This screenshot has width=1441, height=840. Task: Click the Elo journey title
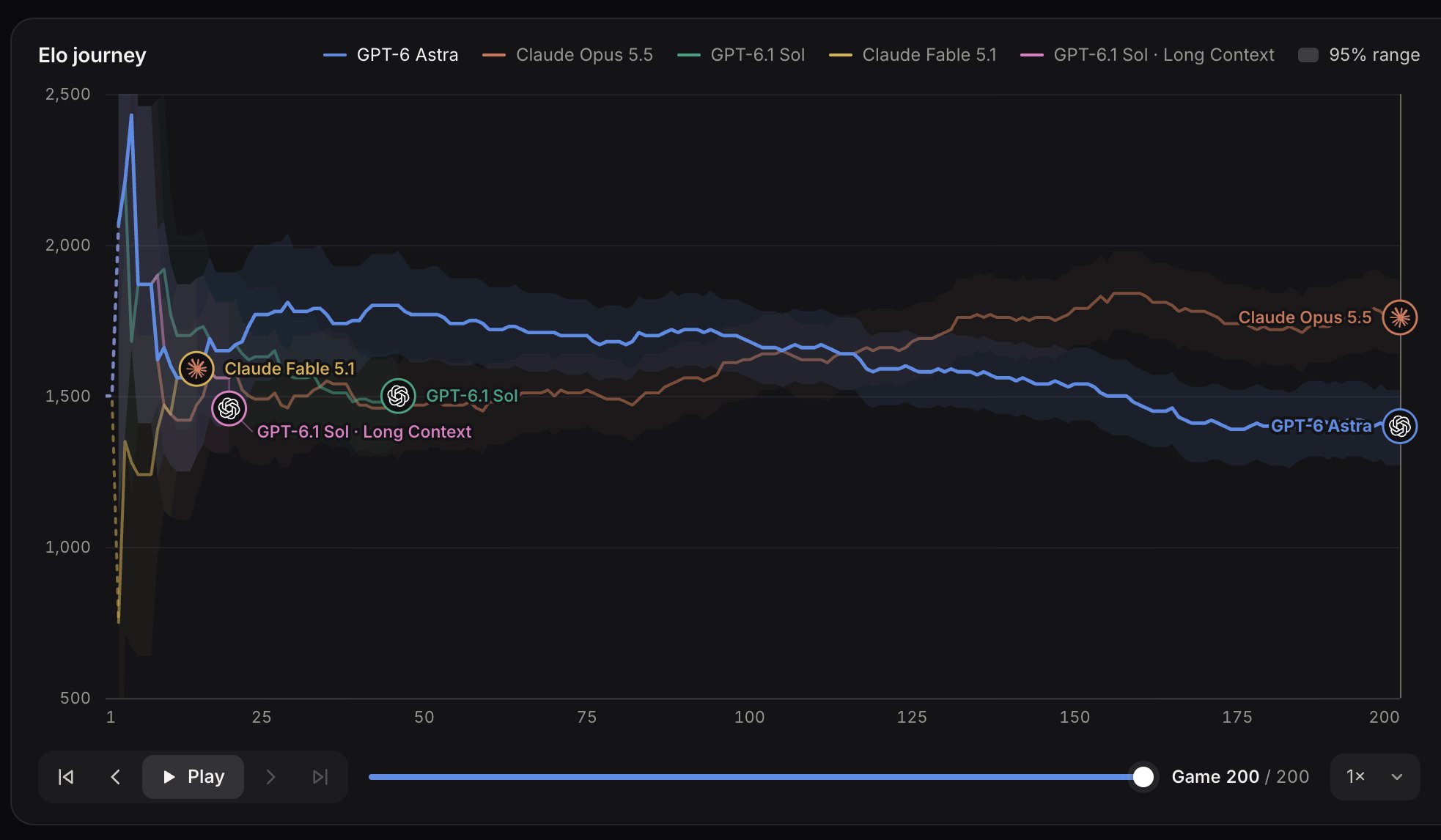92,55
